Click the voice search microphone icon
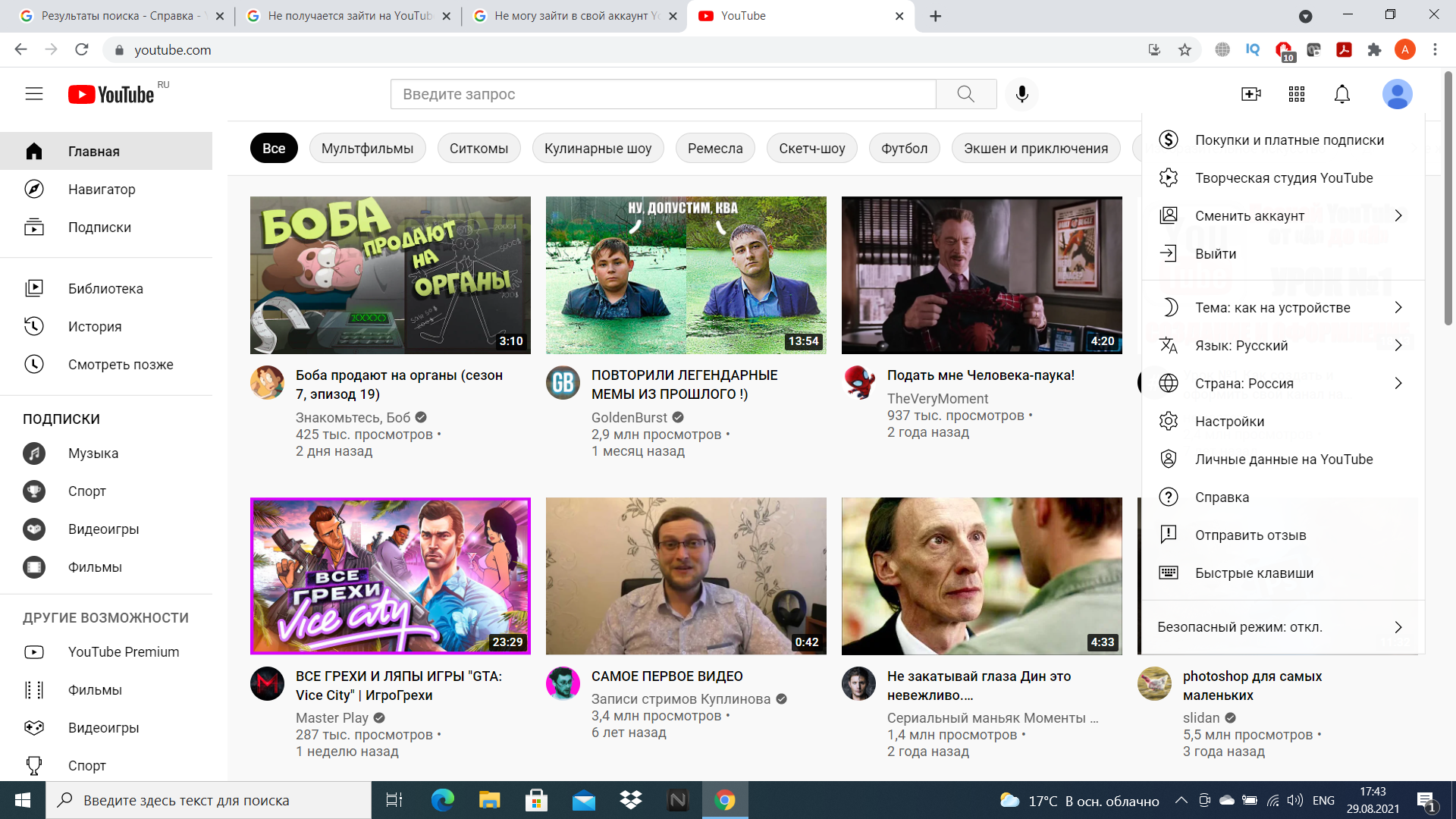 click(1021, 94)
